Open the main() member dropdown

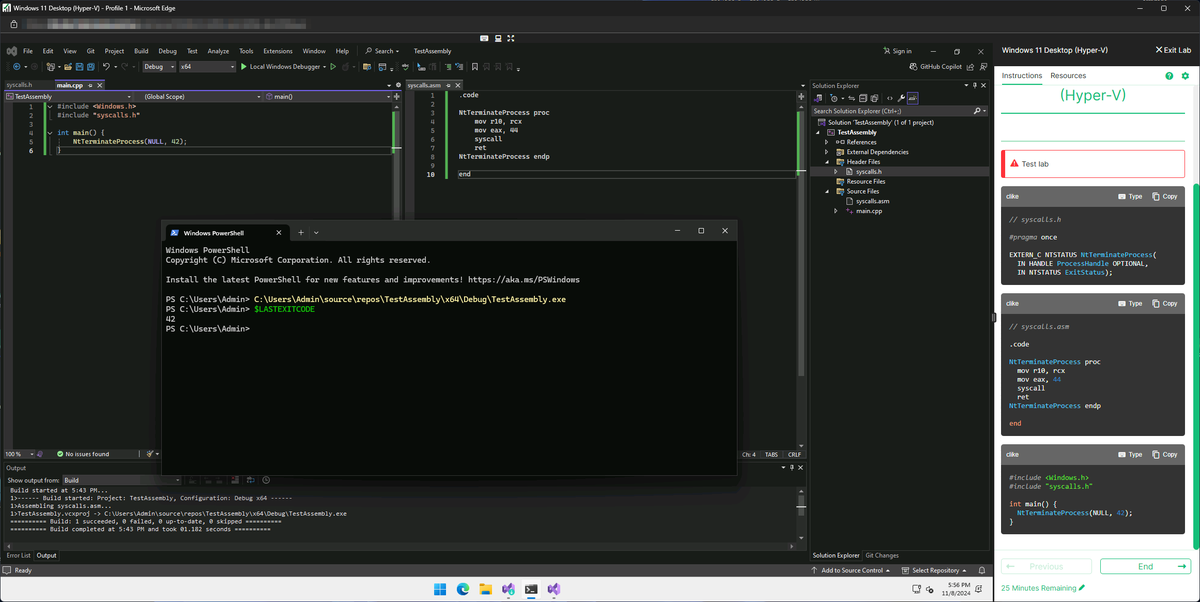(328, 97)
